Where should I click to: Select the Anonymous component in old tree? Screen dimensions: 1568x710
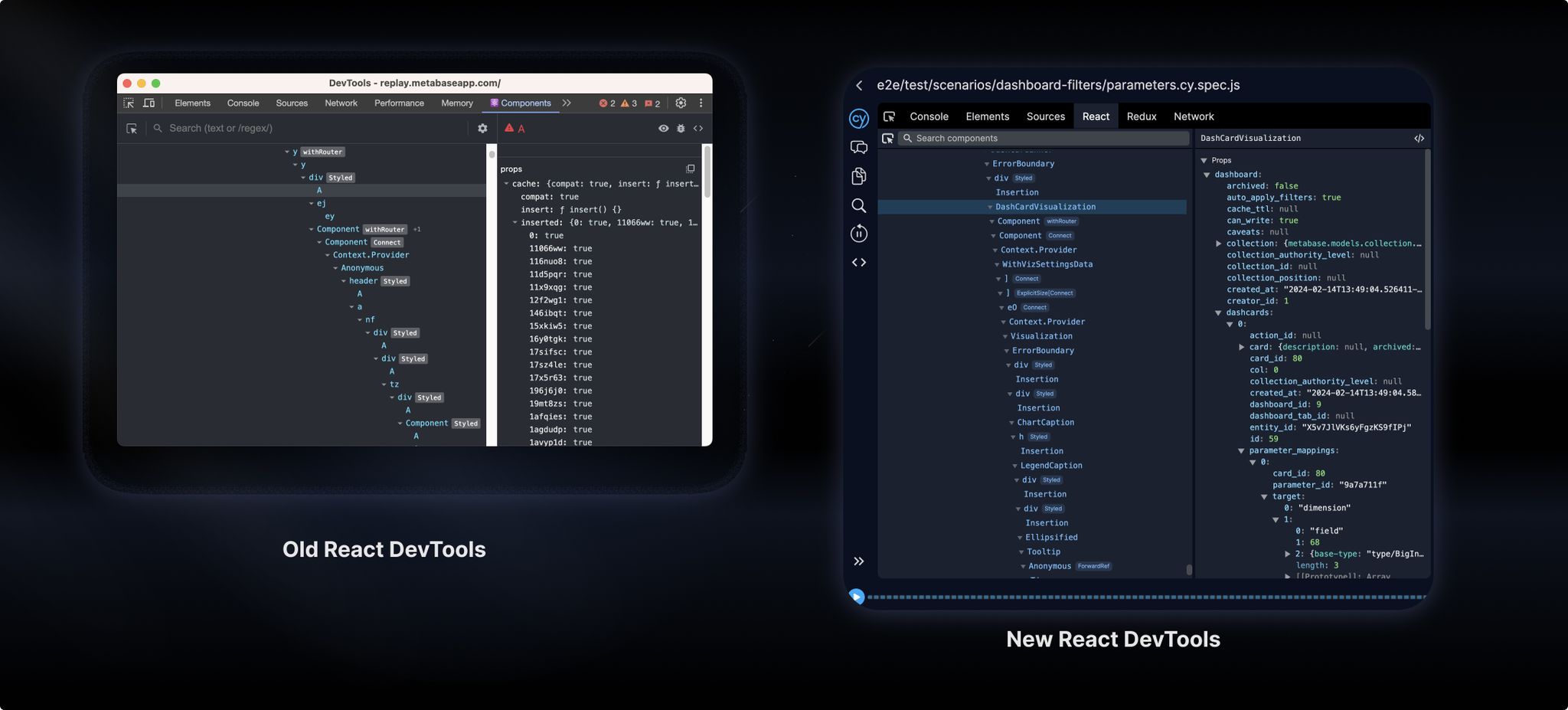(x=362, y=268)
